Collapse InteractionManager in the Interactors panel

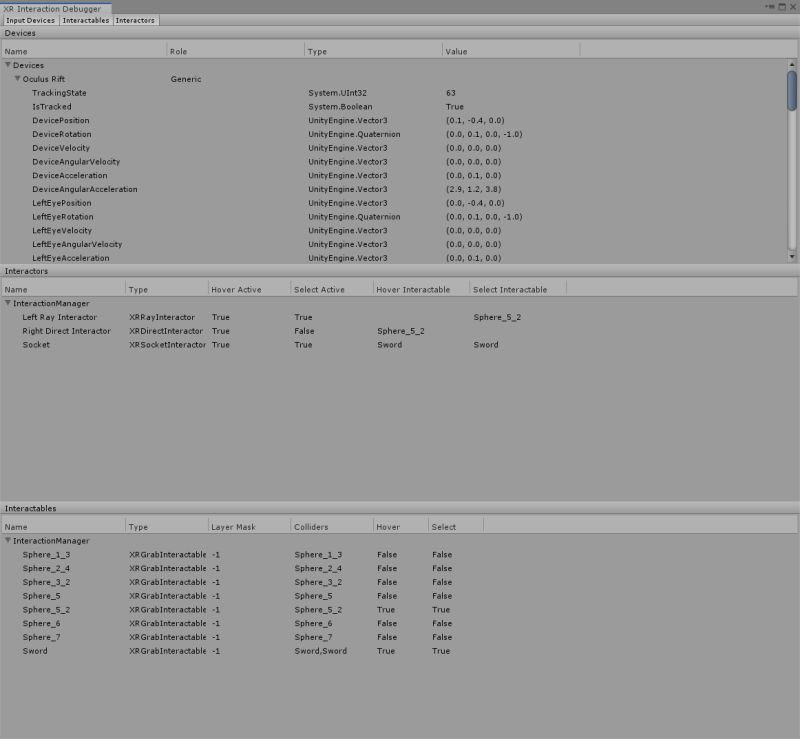pyautogui.click(x=9, y=302)
